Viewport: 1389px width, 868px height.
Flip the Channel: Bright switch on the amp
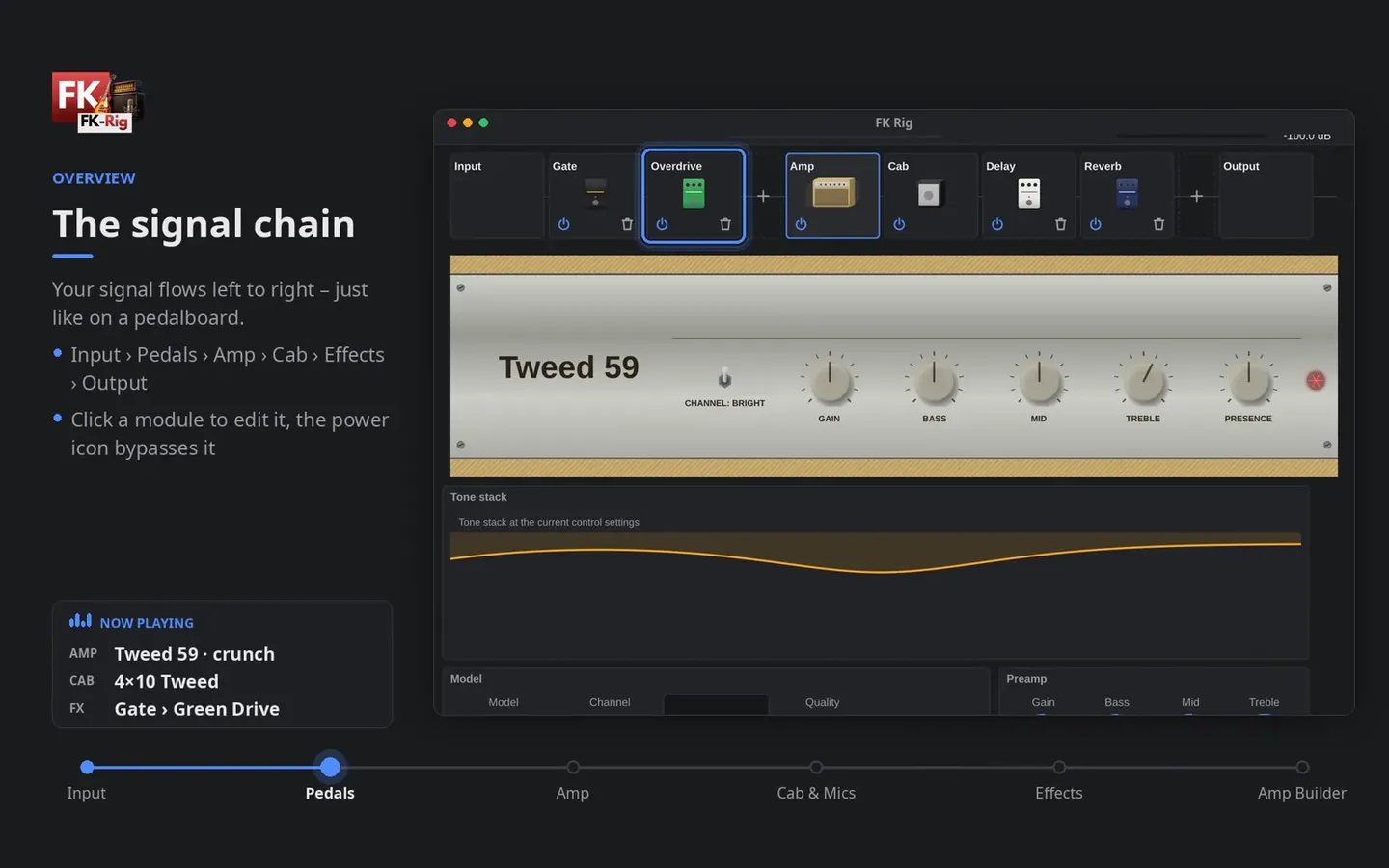coord(724,378)
